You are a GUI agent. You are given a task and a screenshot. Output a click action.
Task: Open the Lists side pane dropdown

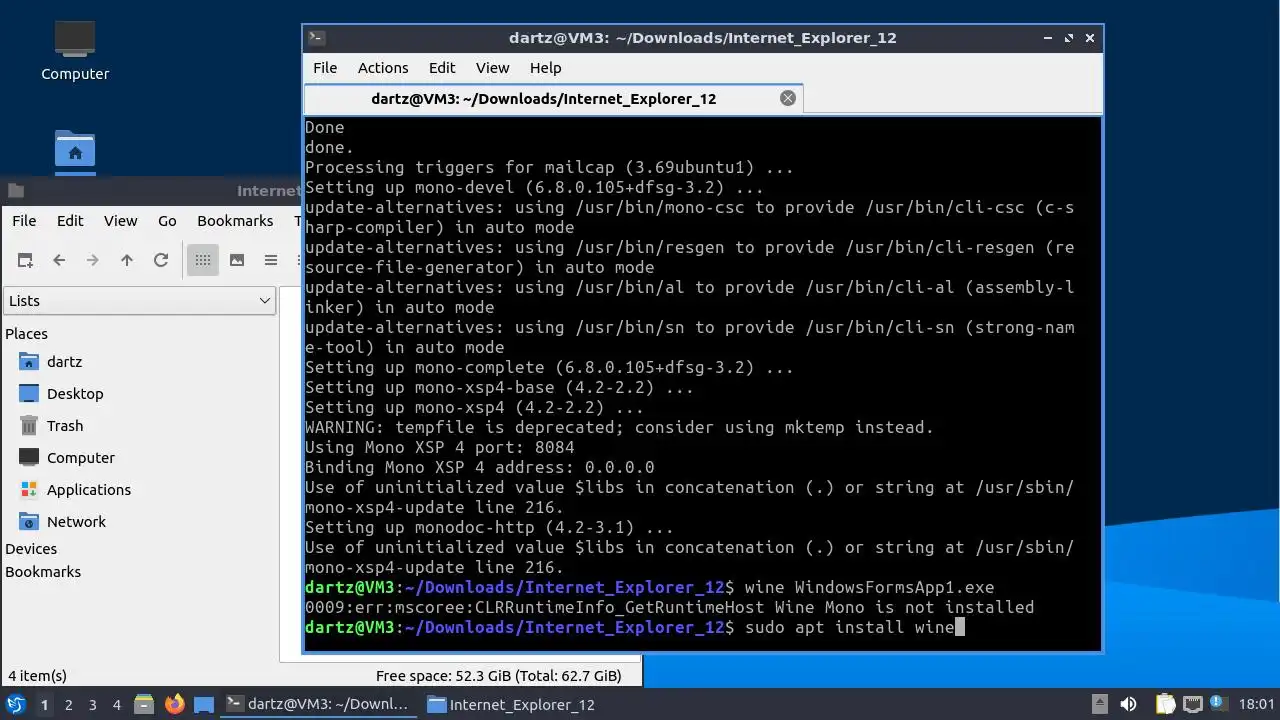(139, 301)
